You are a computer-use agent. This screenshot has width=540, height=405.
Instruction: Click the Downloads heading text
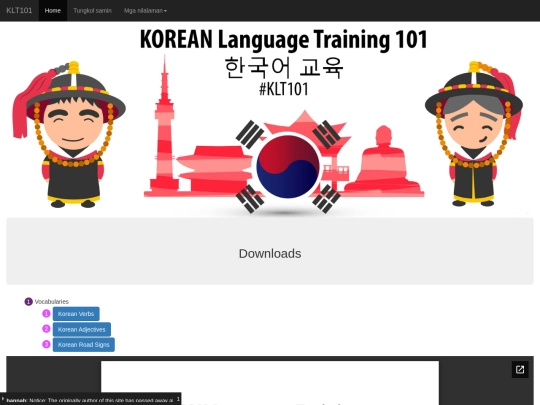pyautogui.click(x=270, y=253)
